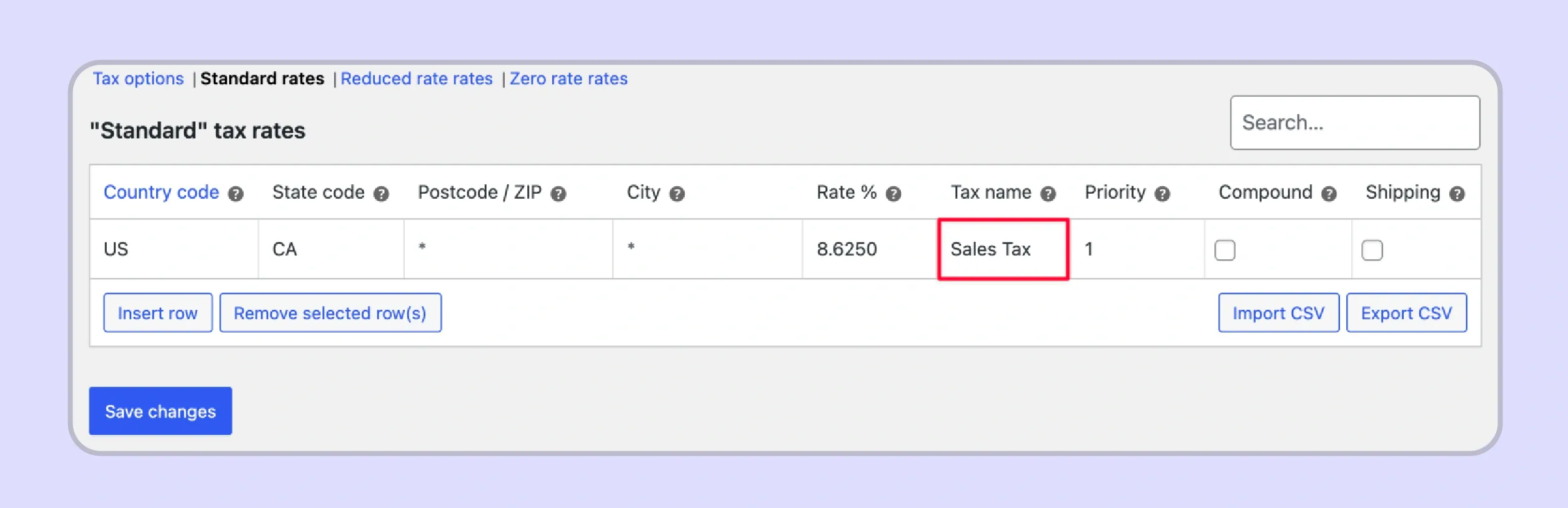Switch to Zero rate rates tab
Image resolution: width=1568 pixels, height=508 pixels.
[x=569, y=79]
